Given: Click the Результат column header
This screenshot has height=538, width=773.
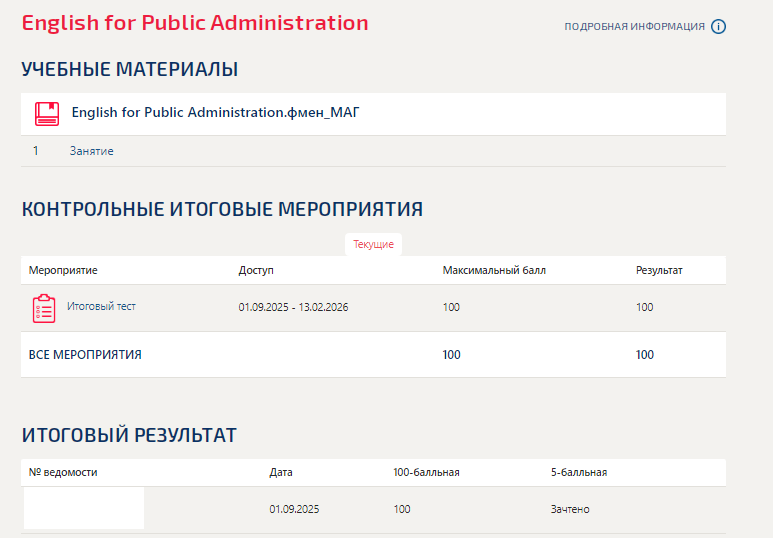Looking at the screenshot, I should [x=659, y=271].
